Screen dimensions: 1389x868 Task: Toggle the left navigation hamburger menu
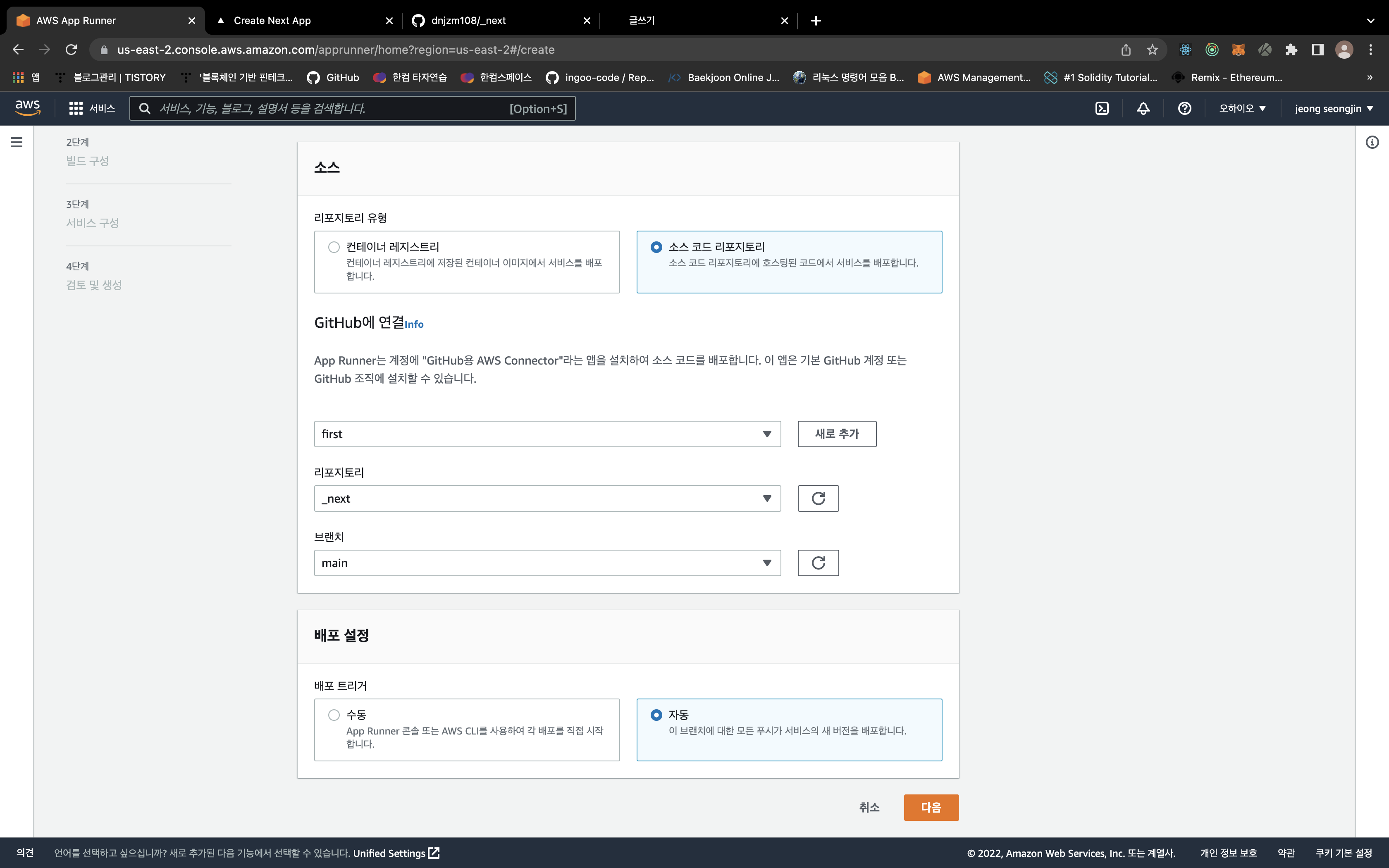tap(17, 142)
